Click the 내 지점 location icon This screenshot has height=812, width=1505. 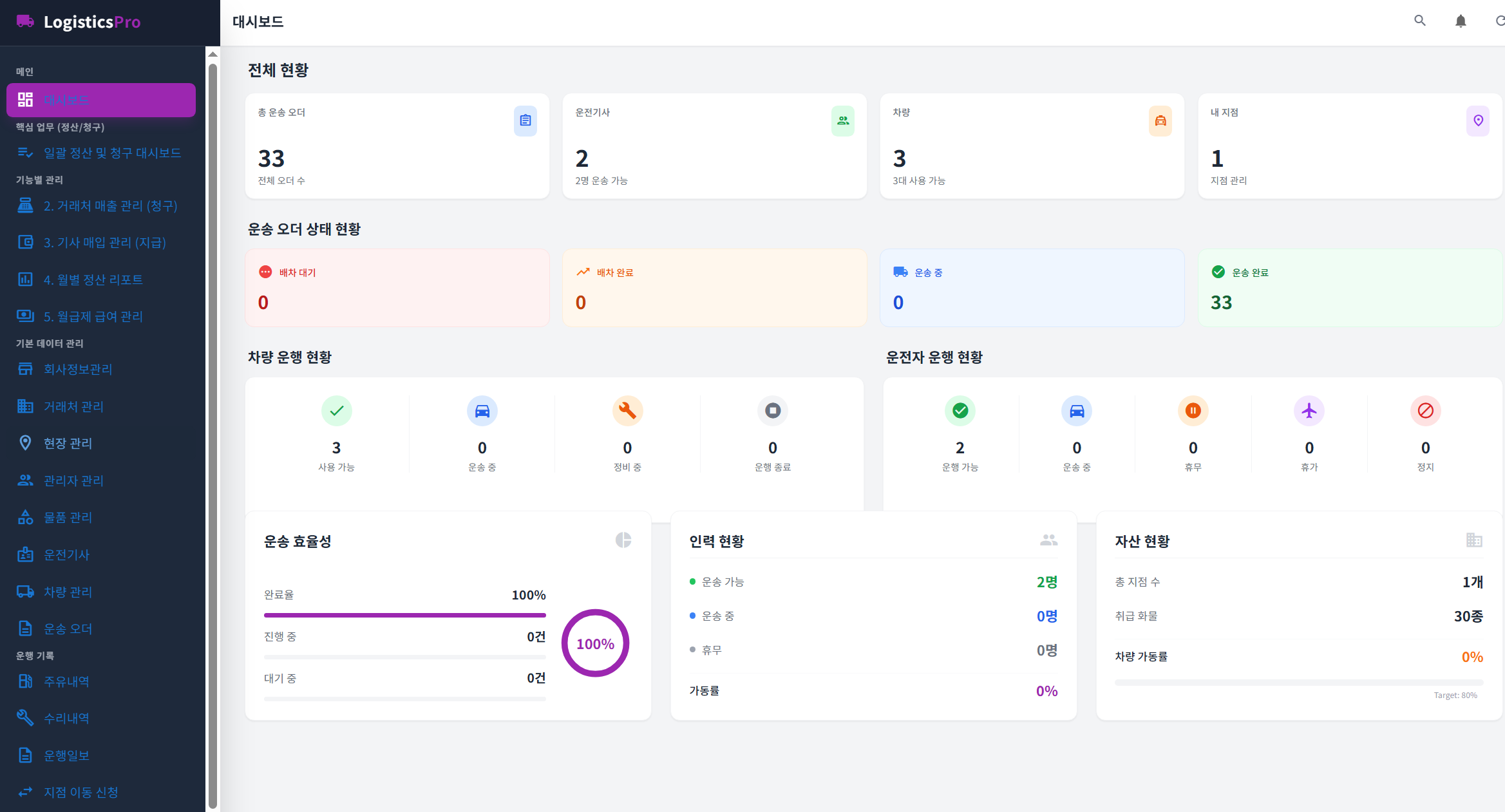tap(1478, 121)
